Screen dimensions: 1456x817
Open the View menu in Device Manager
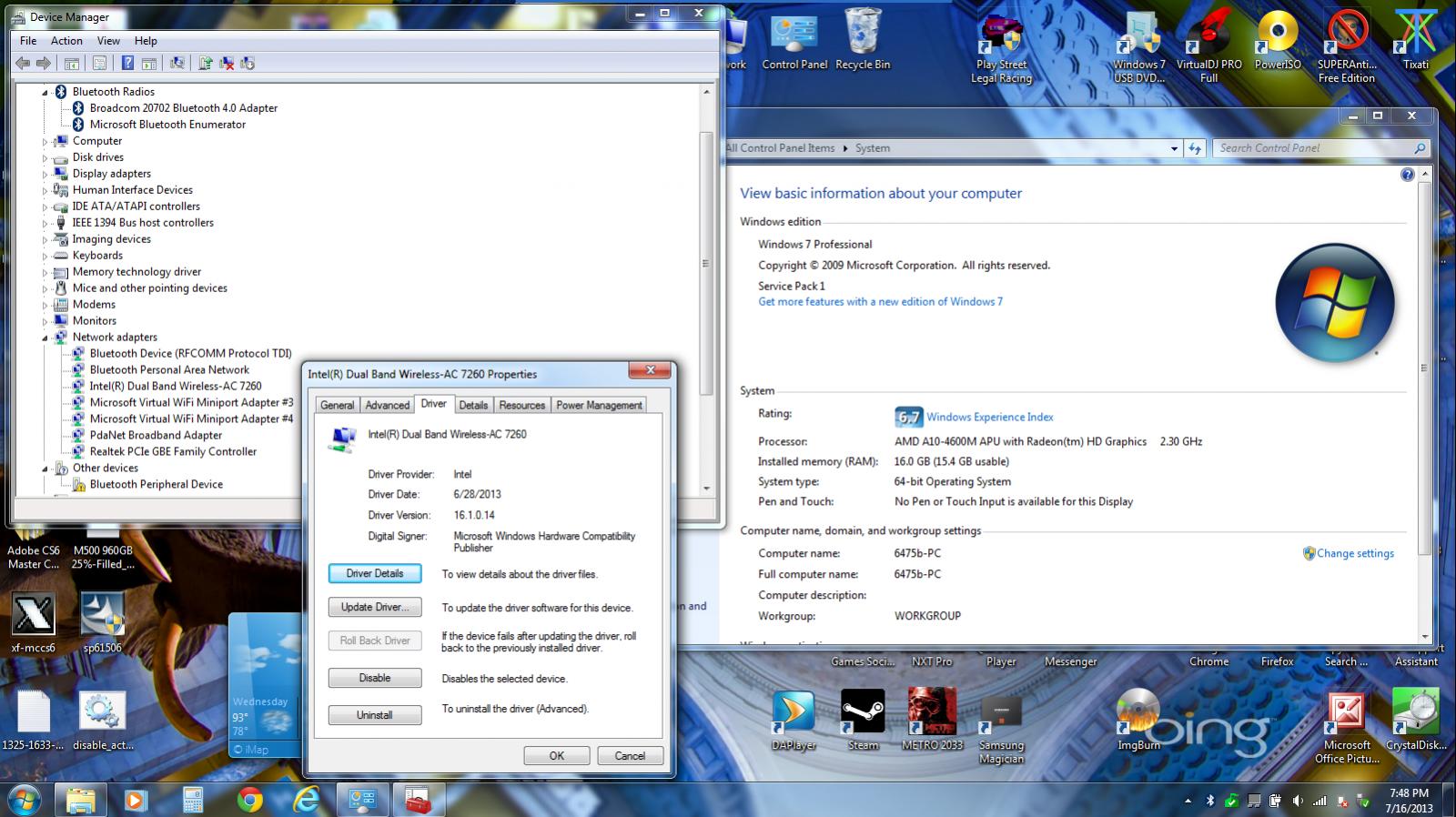108,40
